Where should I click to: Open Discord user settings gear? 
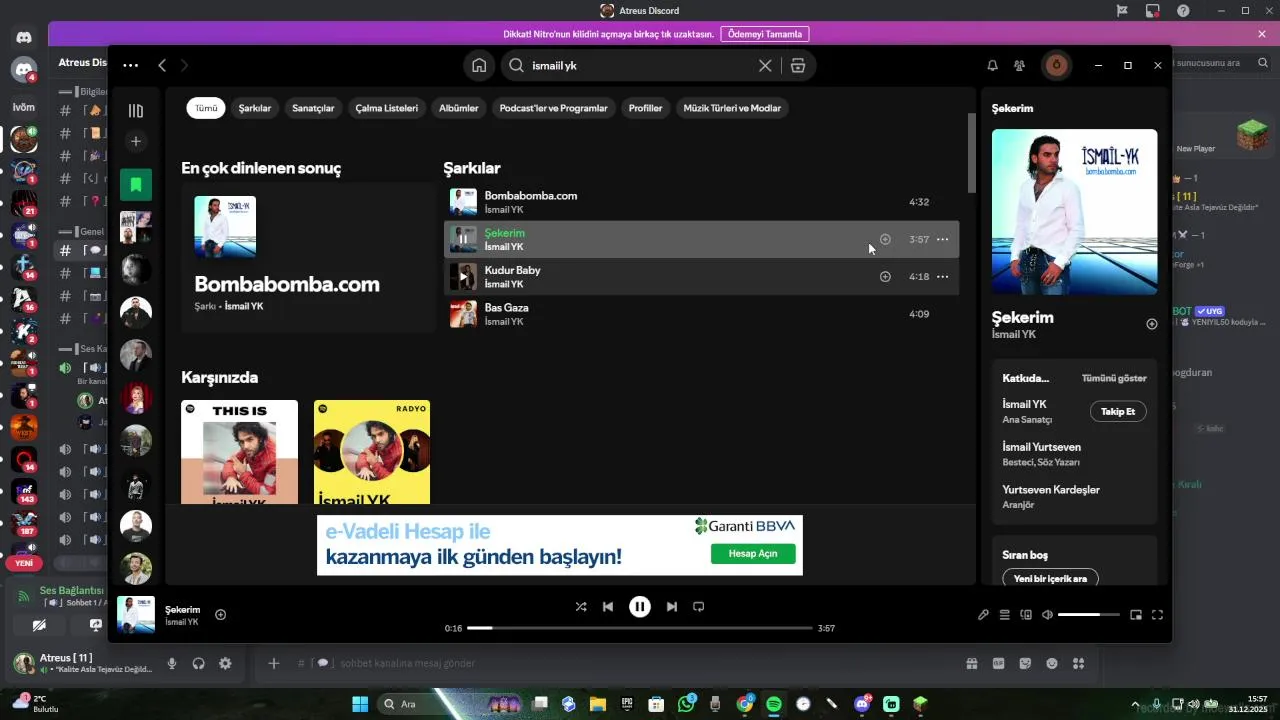(x=225, y=663)
